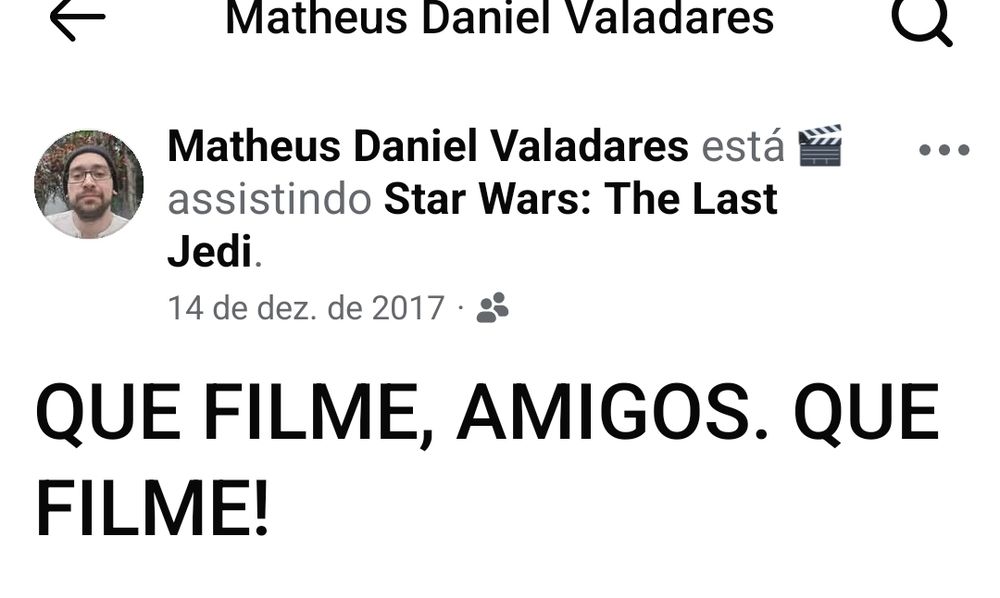Tap the gray word assistindo
Image resolution: width=1000 pixels, height=598 pixels.
click(x=270, y=199)
